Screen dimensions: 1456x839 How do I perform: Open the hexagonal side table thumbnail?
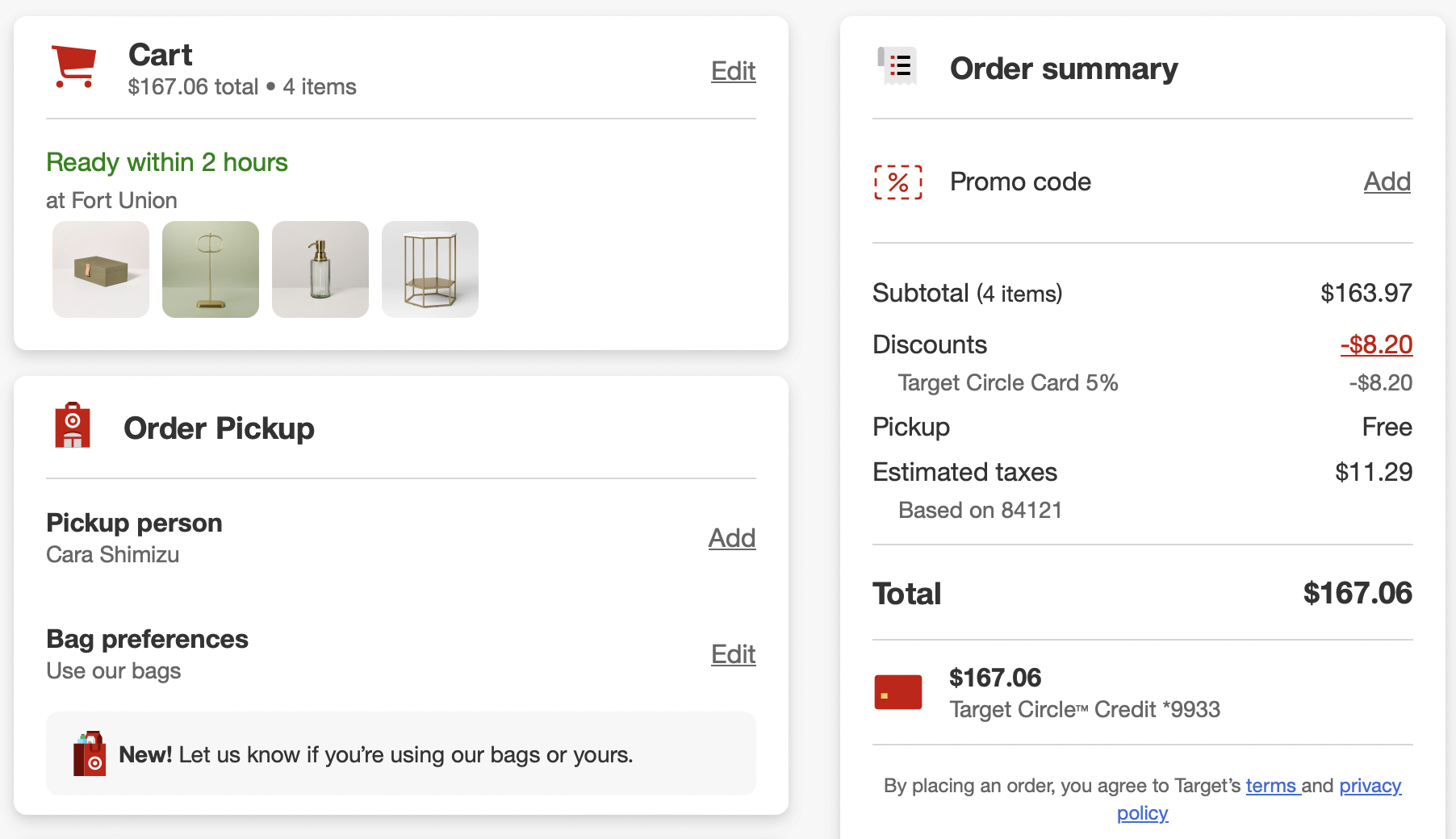click(x=430, y=269)
